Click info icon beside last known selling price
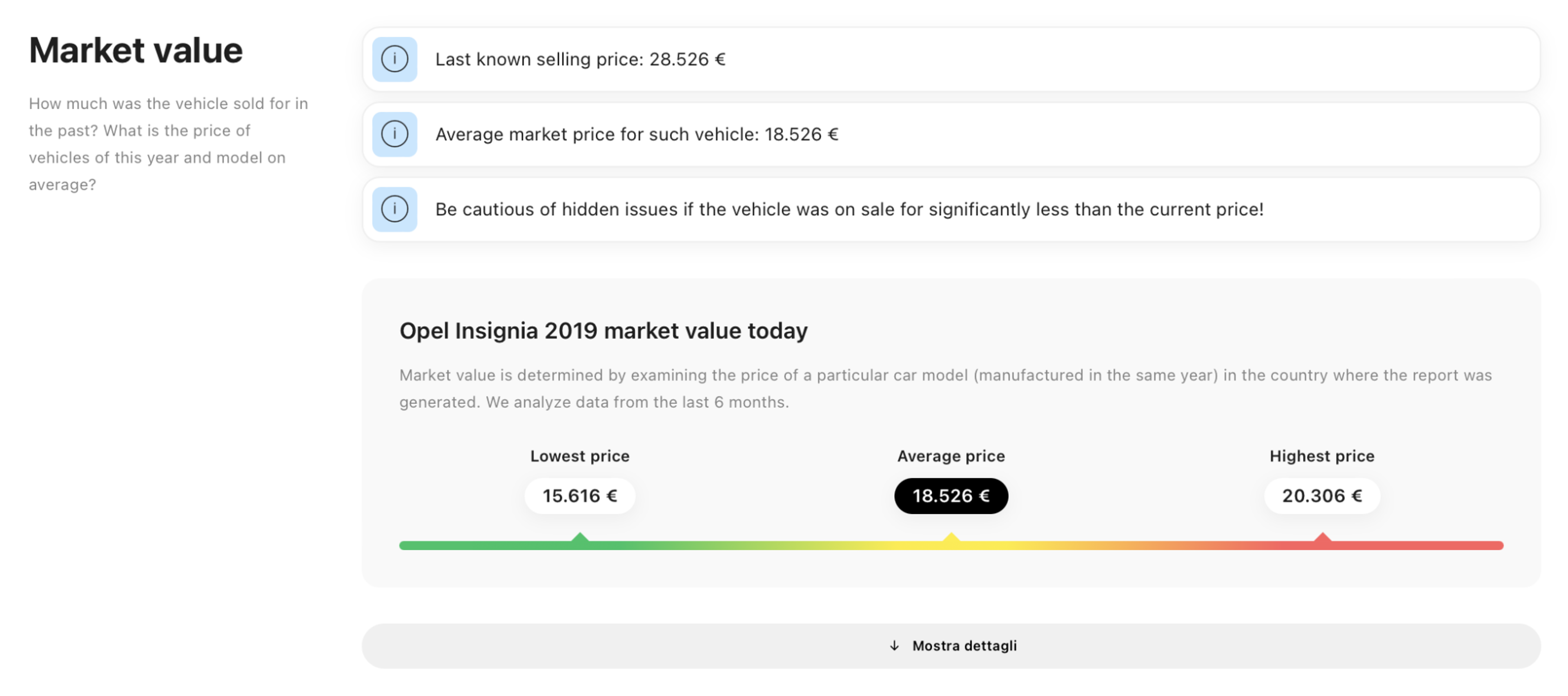The image size is (1568, 696). tap(394, 59)
